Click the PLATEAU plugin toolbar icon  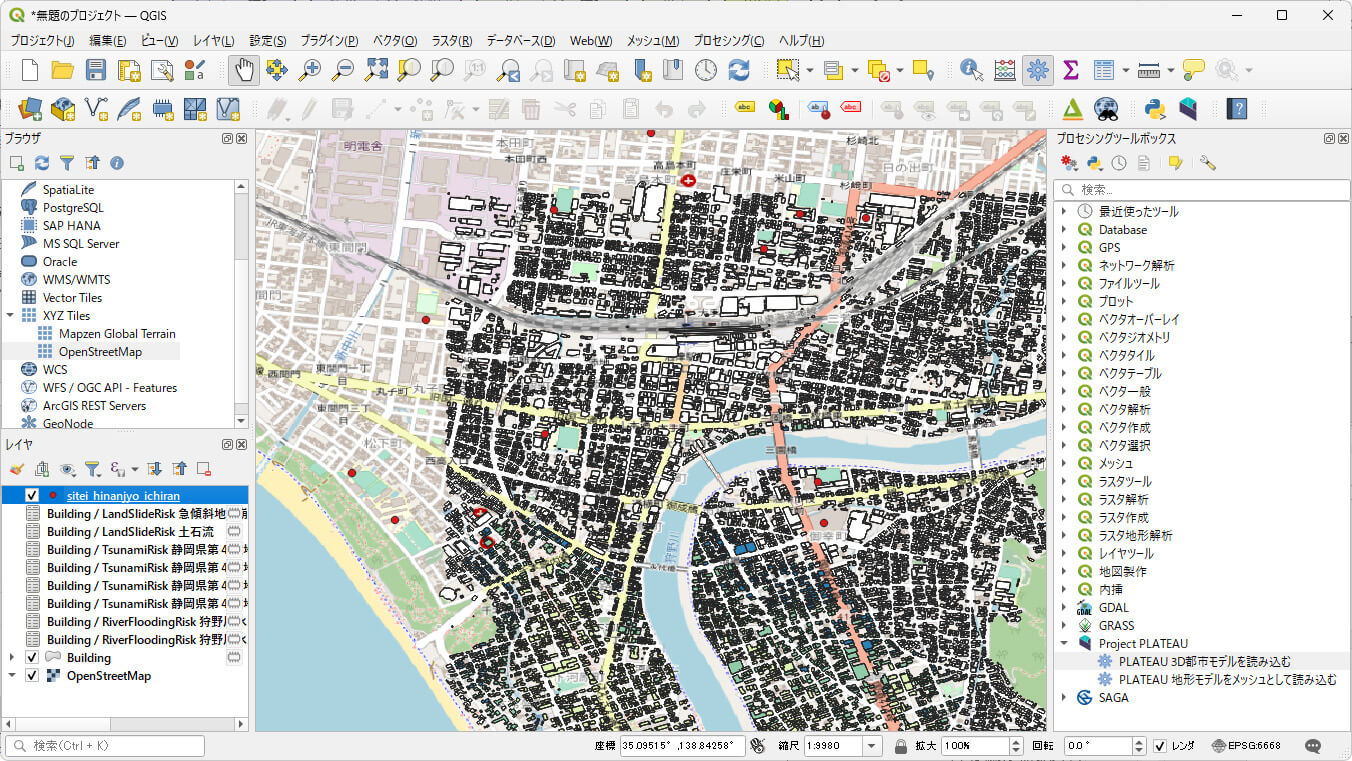(1188, 108)
